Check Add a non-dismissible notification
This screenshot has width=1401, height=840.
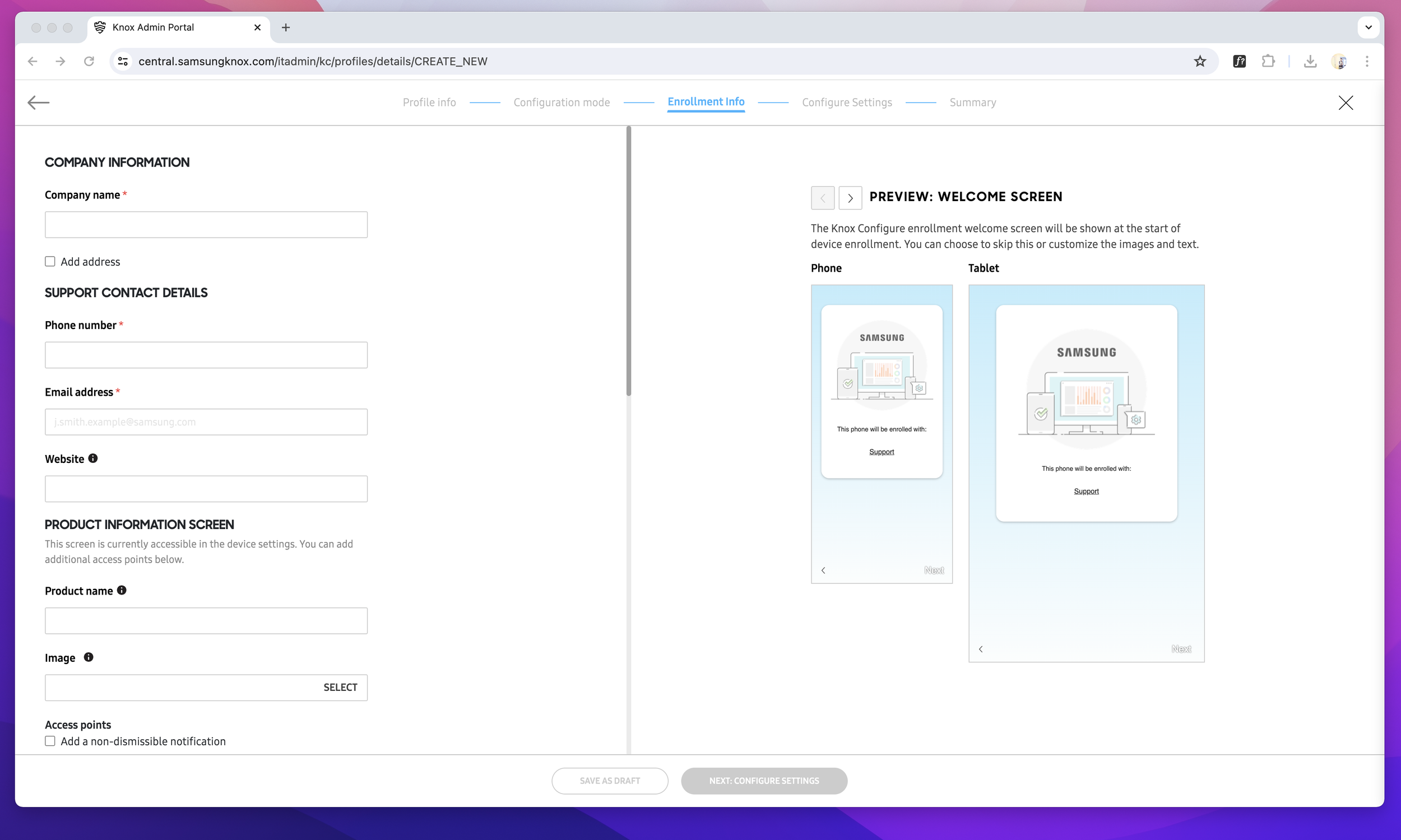[50, 741]
